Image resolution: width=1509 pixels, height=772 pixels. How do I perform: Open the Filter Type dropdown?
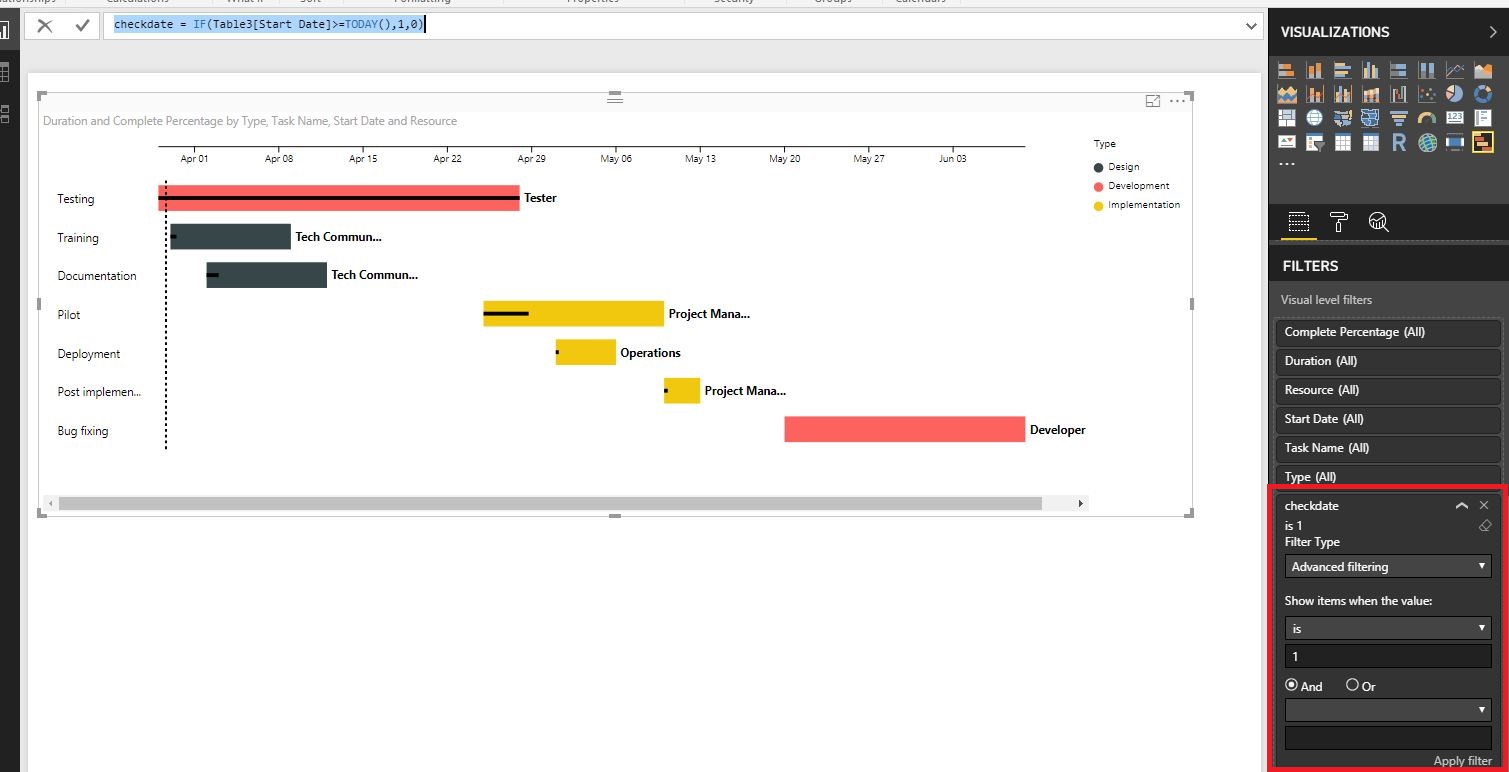click(1388, 567)
